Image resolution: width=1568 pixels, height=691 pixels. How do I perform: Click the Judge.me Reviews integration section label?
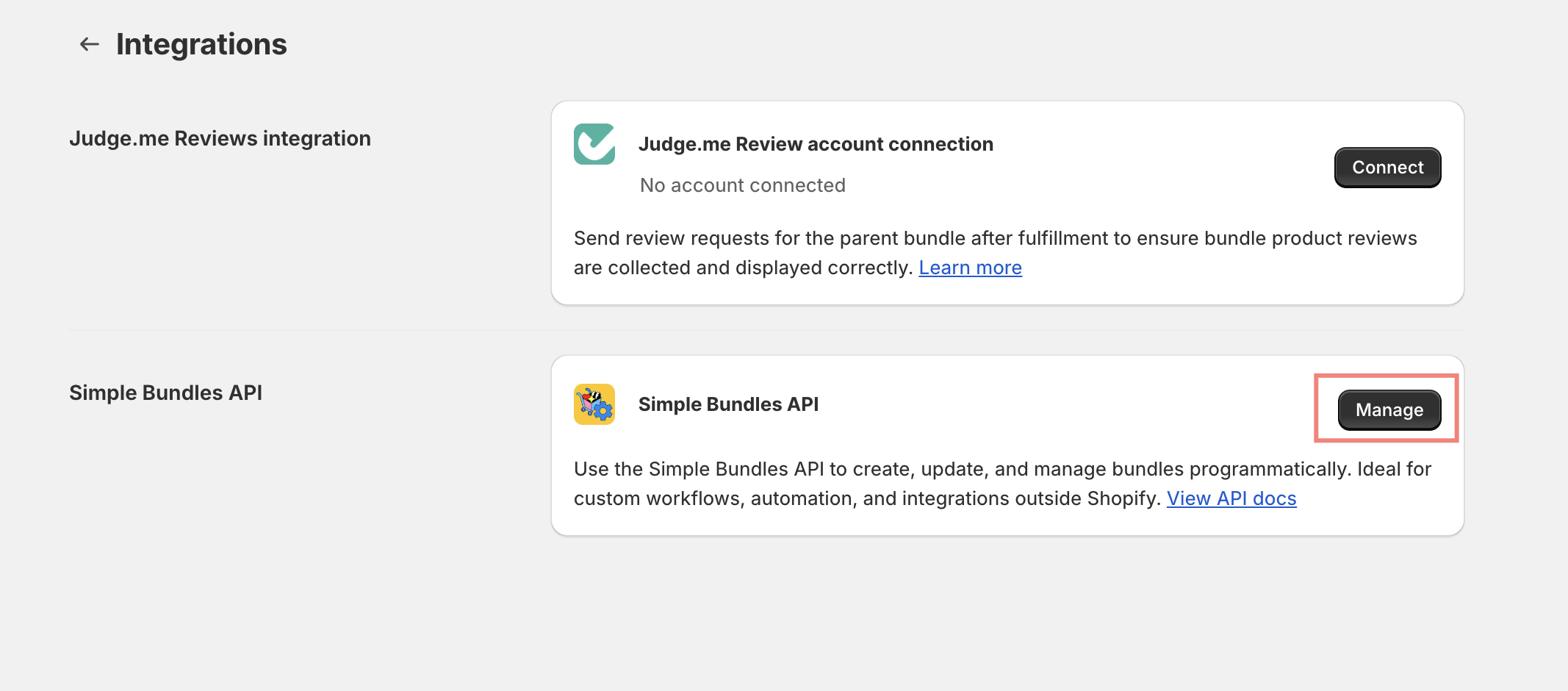[220, 138]
